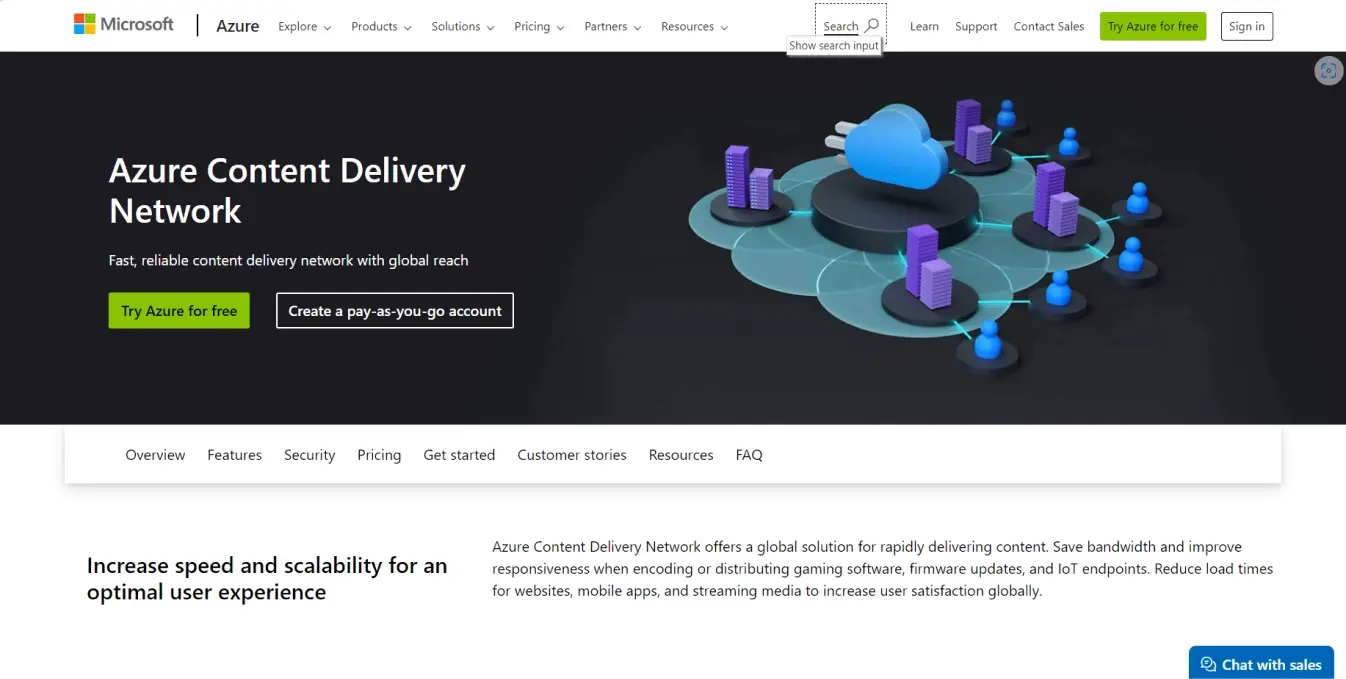Click the 'Increase speed and scalability' heading
Screen dimensions: 1346x679
pyautogui.click(x=267, y=578)
